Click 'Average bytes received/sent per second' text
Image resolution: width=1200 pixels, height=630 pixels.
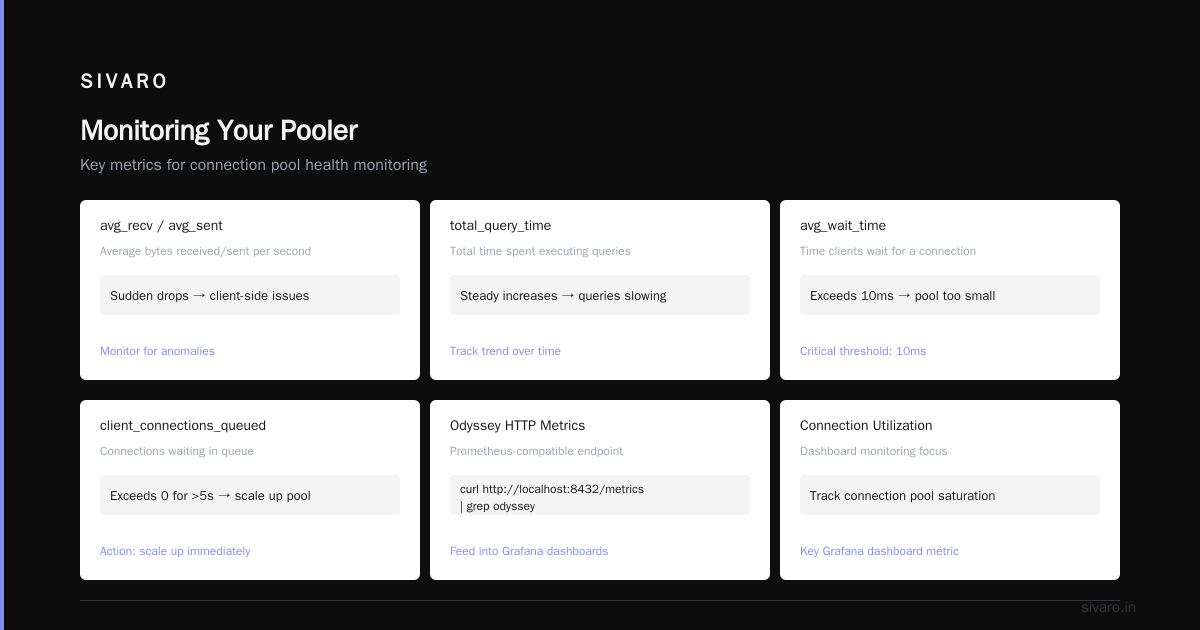205,251
